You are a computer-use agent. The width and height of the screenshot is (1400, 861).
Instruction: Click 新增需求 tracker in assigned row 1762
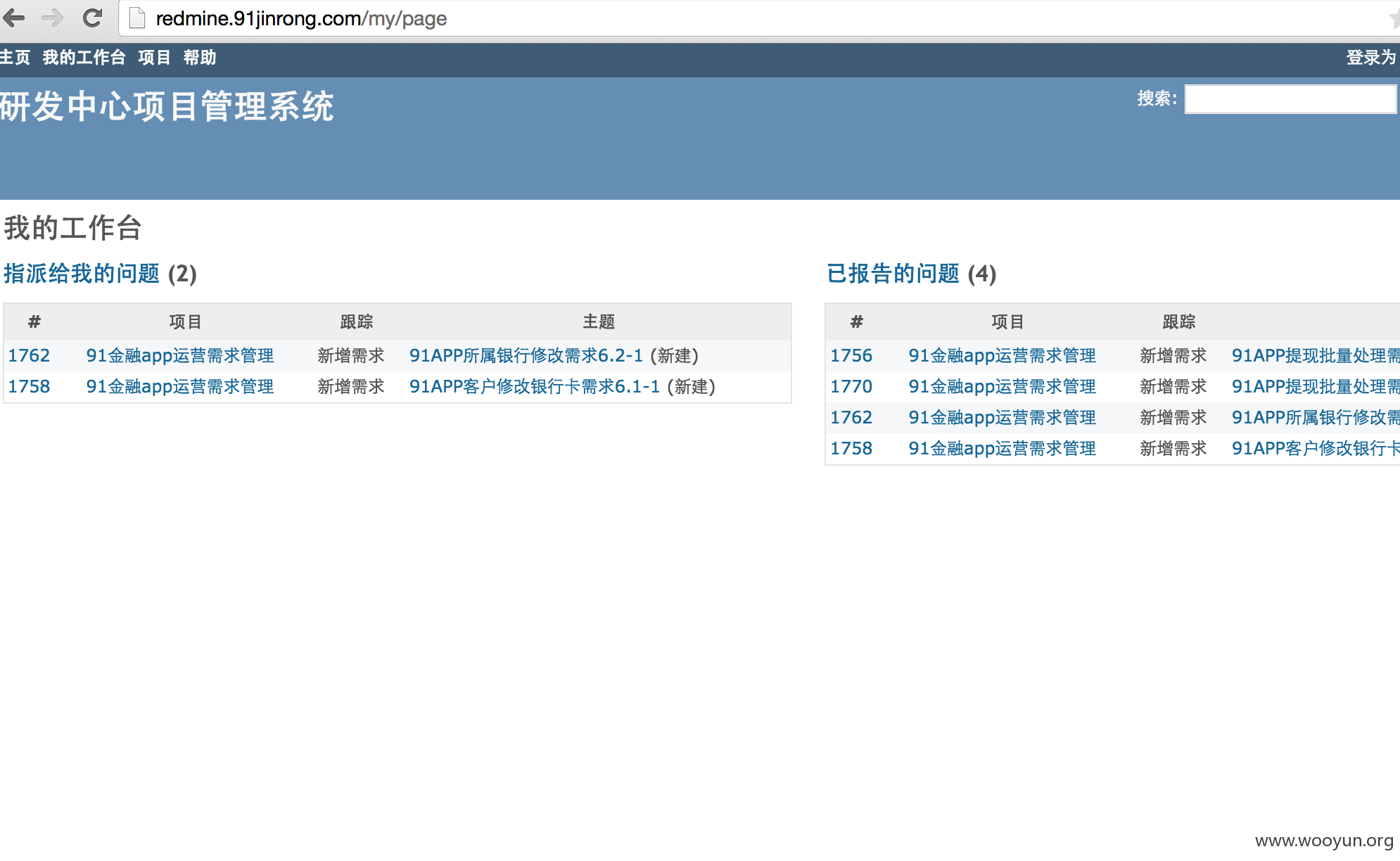(x=351, y=356)
